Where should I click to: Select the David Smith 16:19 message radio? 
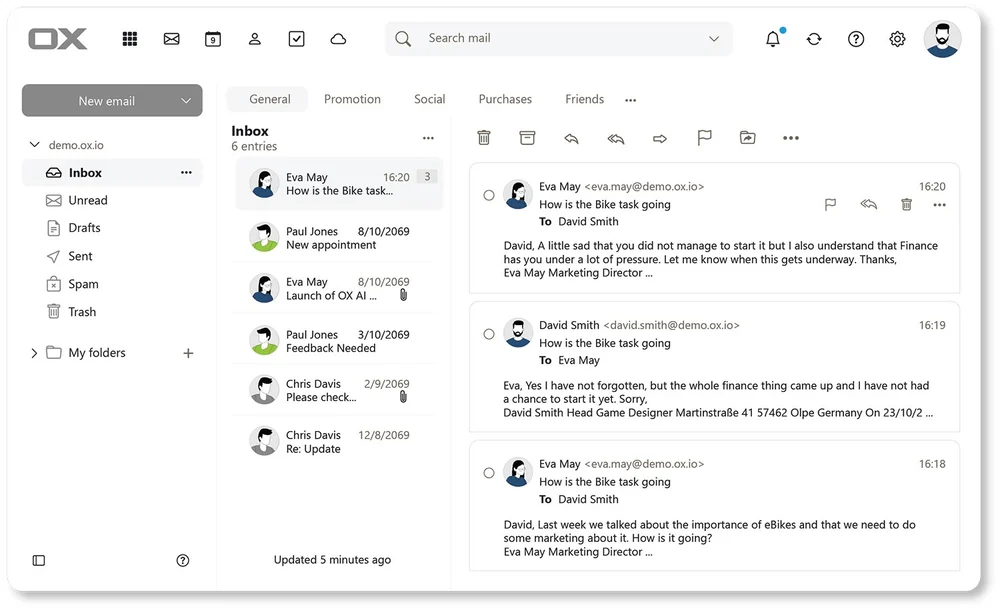489,334
